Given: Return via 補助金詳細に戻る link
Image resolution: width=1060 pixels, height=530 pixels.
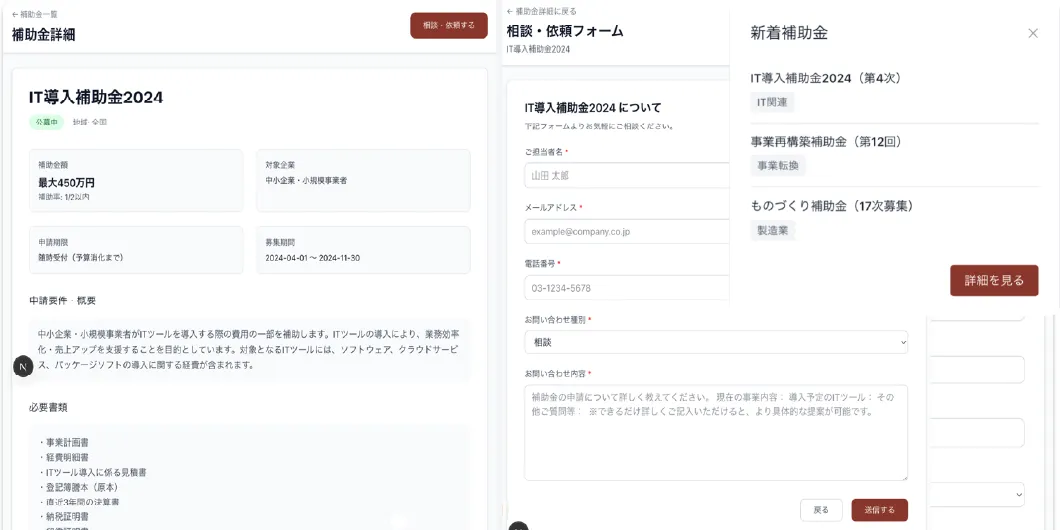Looking at the screenshot, I should [541, 11].
